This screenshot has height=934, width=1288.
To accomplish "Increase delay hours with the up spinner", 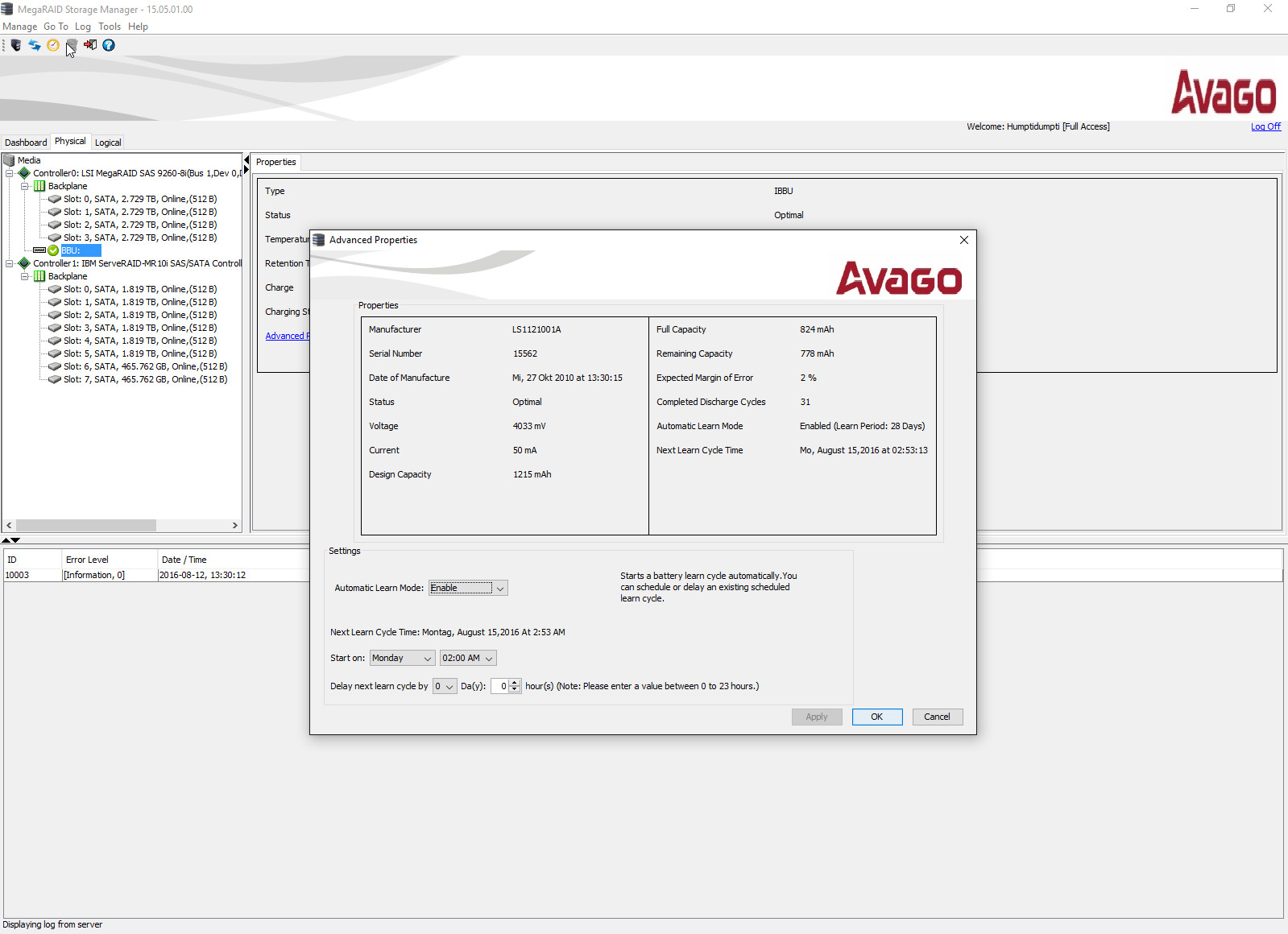I will point(515,683).
